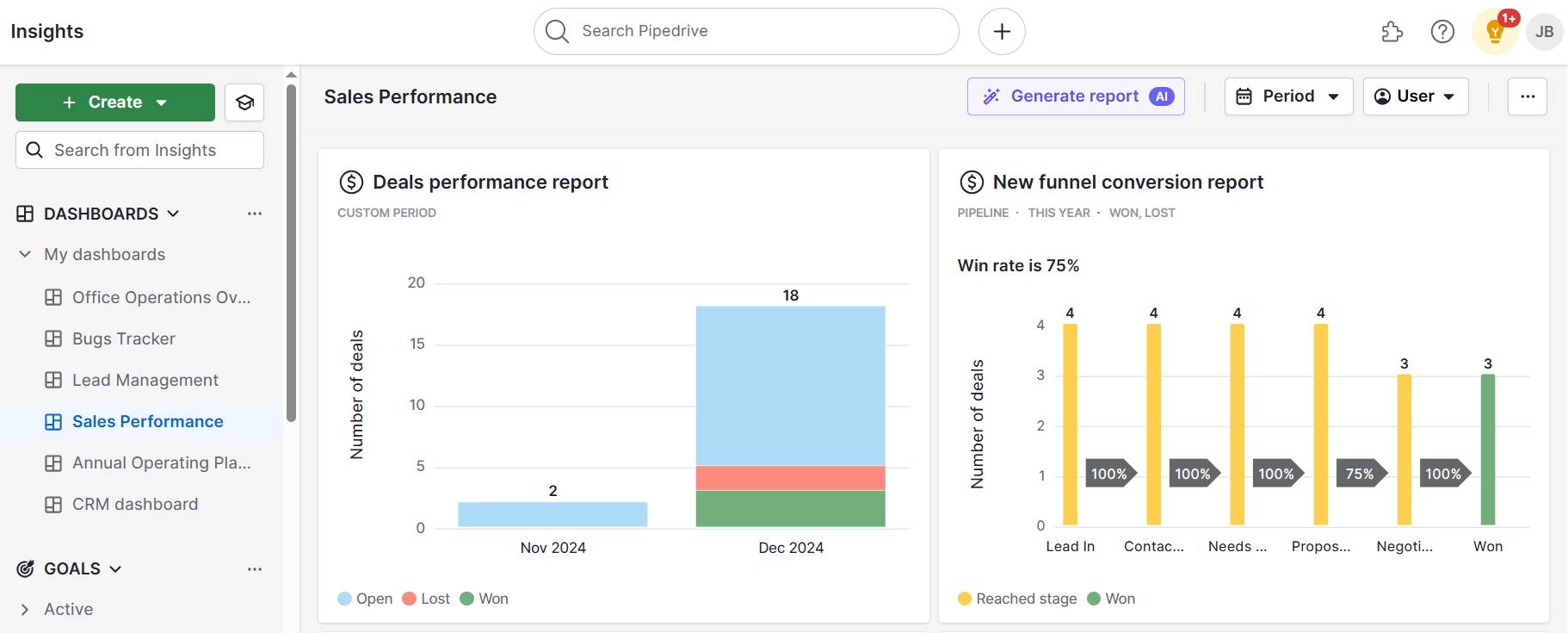Open the integrations puzzle icon

tap(1392, 32)
